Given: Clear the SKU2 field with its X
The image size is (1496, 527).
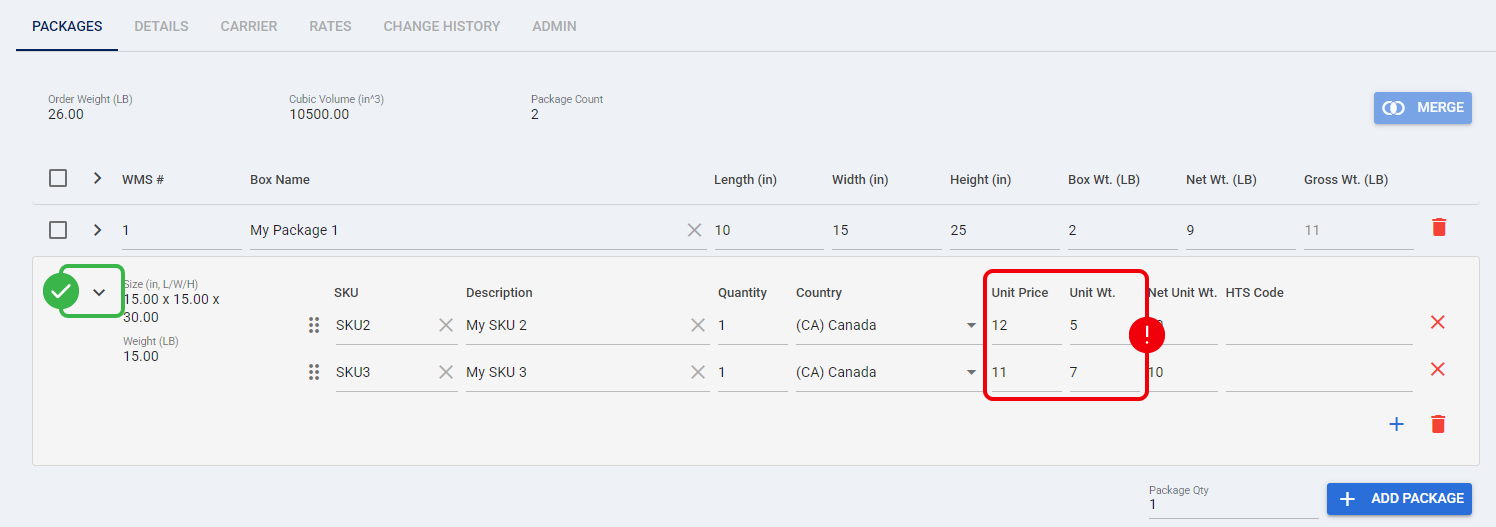Looking at the screenshot, I should coord(446,325).
